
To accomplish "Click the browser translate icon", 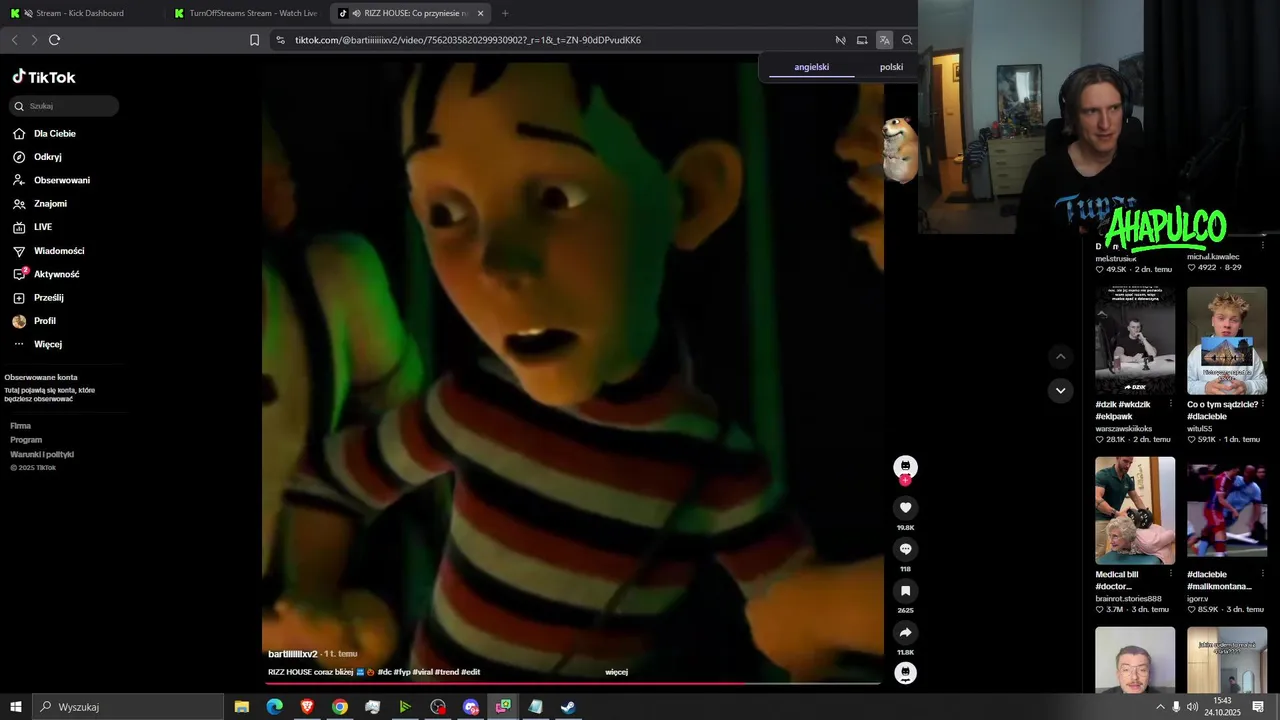I will tap(884, 40).
